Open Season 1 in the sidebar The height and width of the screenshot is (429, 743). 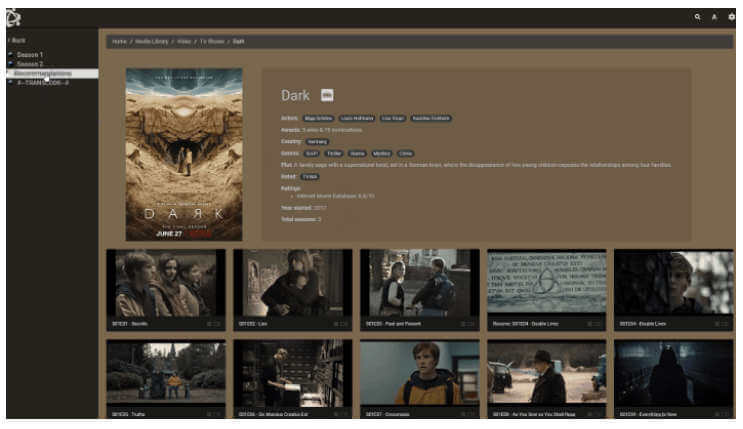pyautogui.click(x=30, y=55)
